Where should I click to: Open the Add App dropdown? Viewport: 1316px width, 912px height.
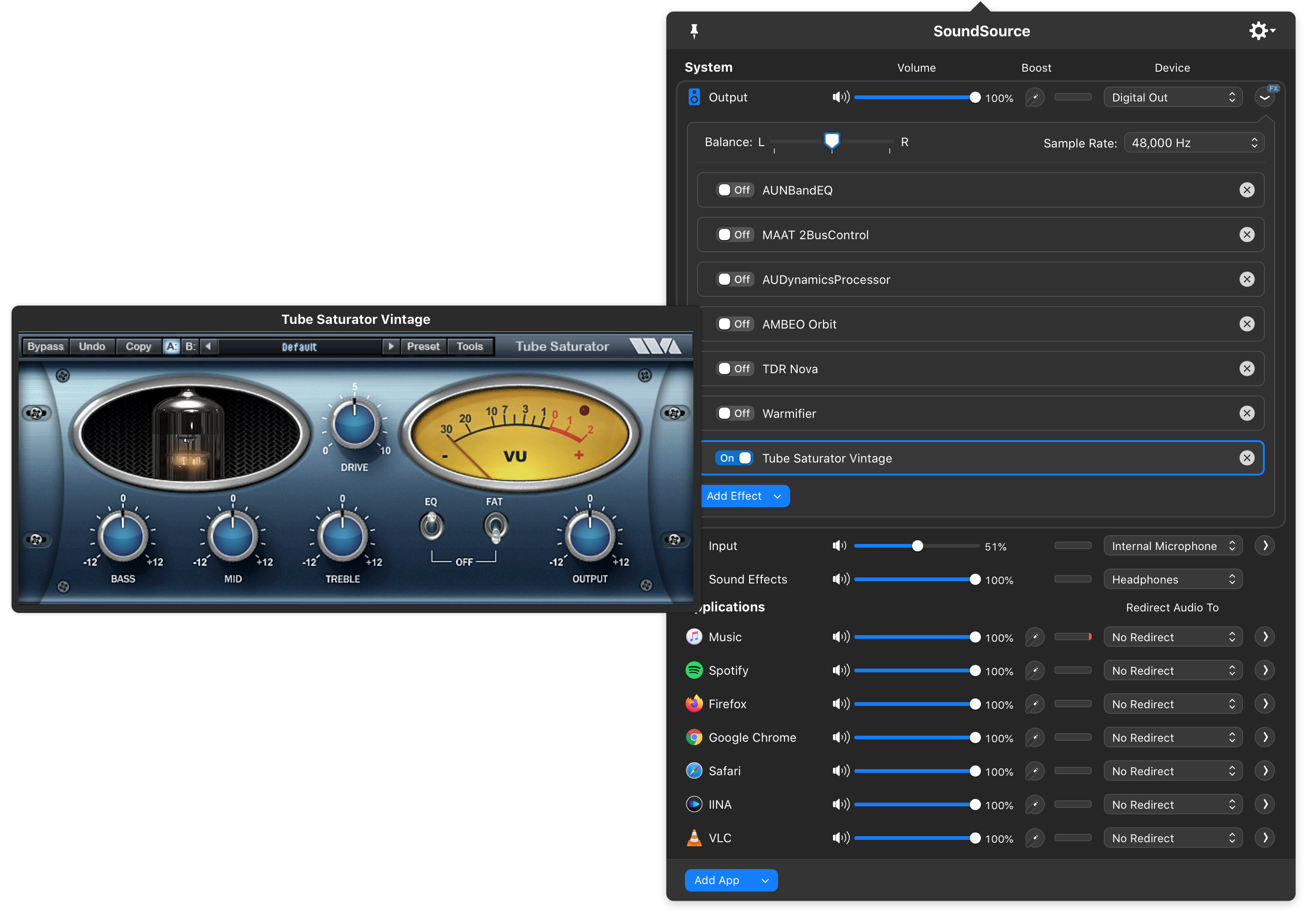731,880
